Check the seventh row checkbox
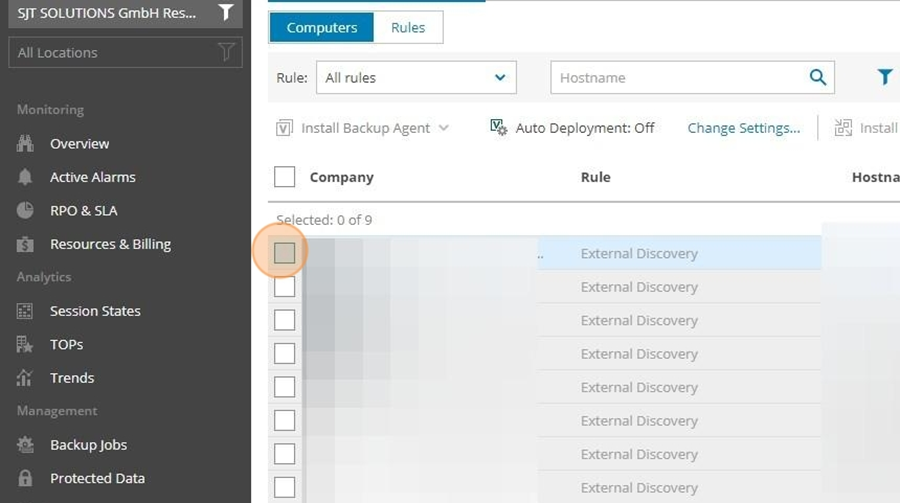This screenshot has height=503, width=900. (x=285, y=454)
